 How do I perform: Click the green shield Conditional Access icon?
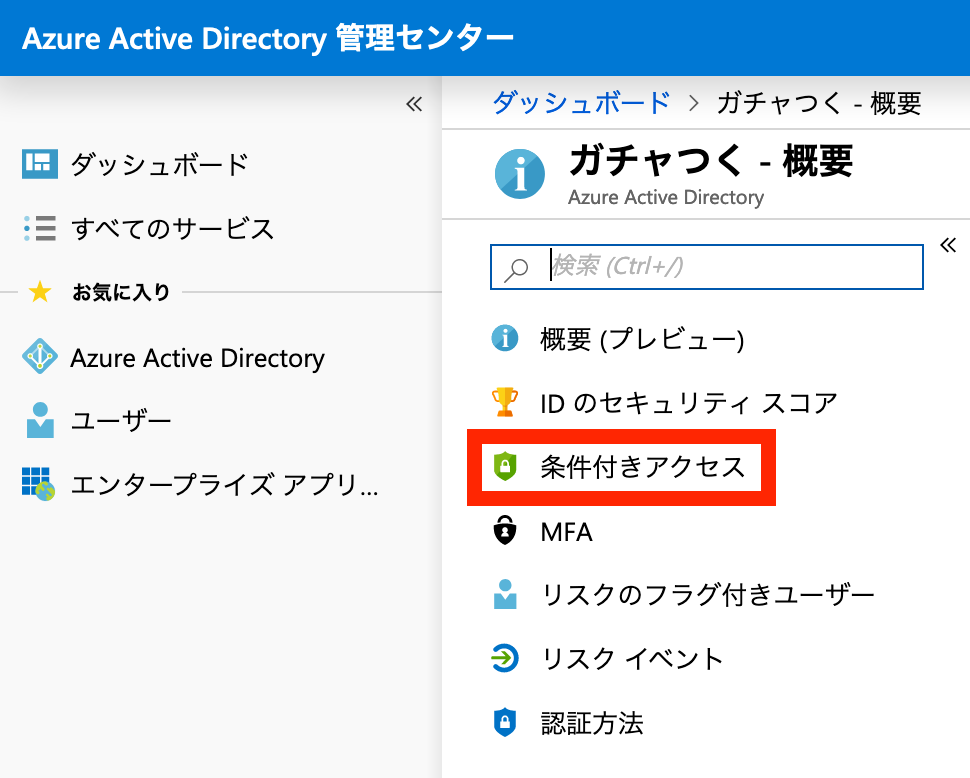(505, 466)
